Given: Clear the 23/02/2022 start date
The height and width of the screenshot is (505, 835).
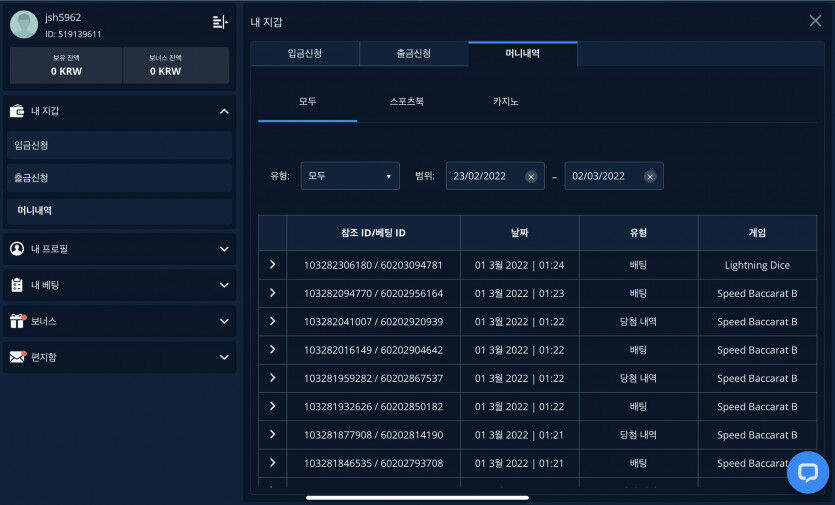Looking at the screenshot, I should 531,177.
